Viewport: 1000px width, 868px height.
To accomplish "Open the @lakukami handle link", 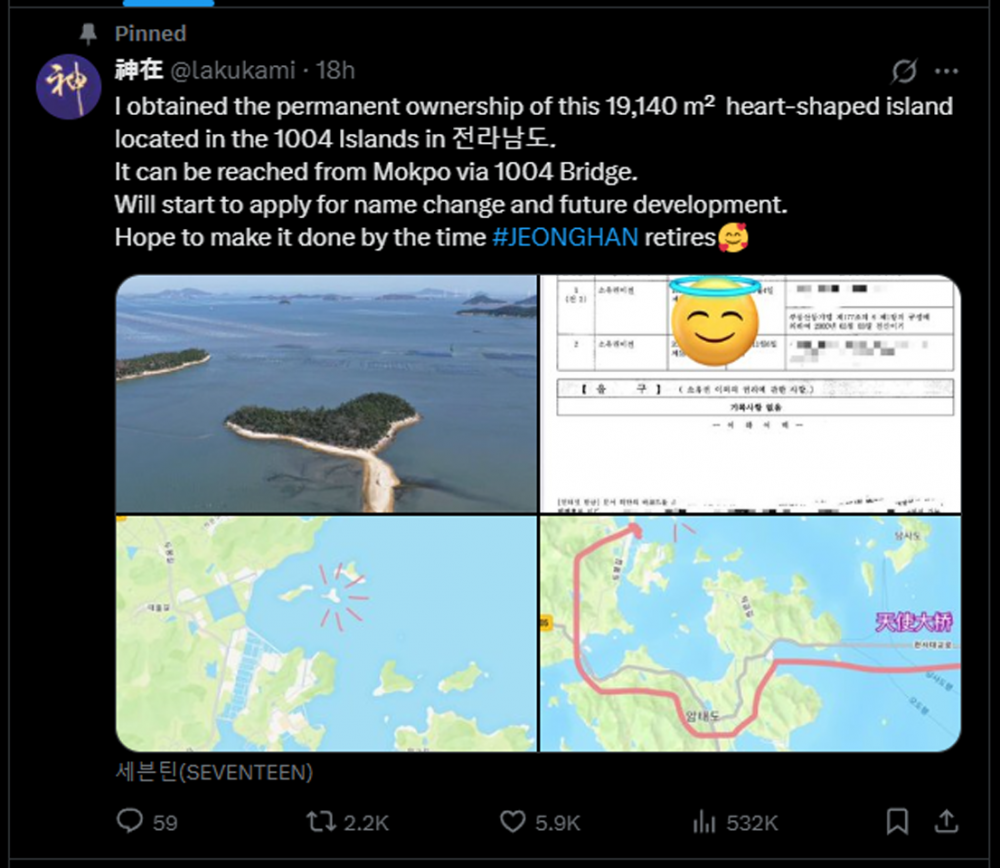I will coord(235,70).
